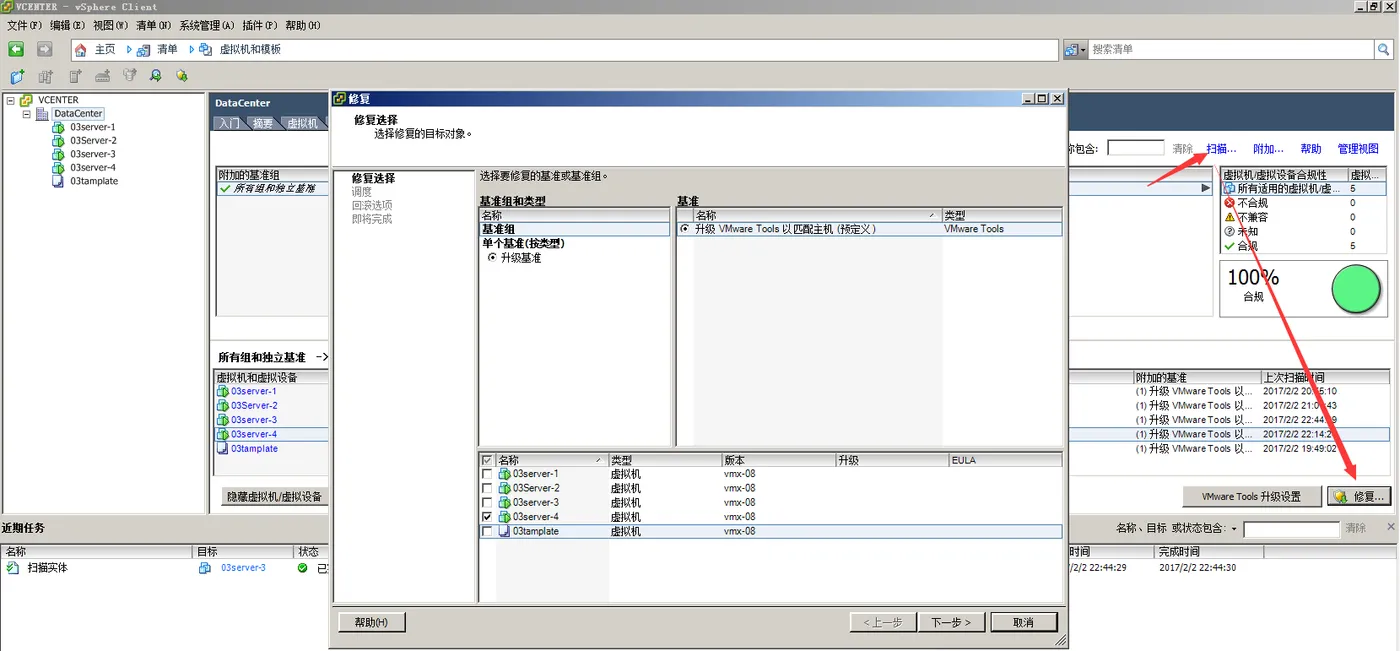Click the green back navigation arrow
This screenshot has height=651, width=1400.
pos(16,49)
